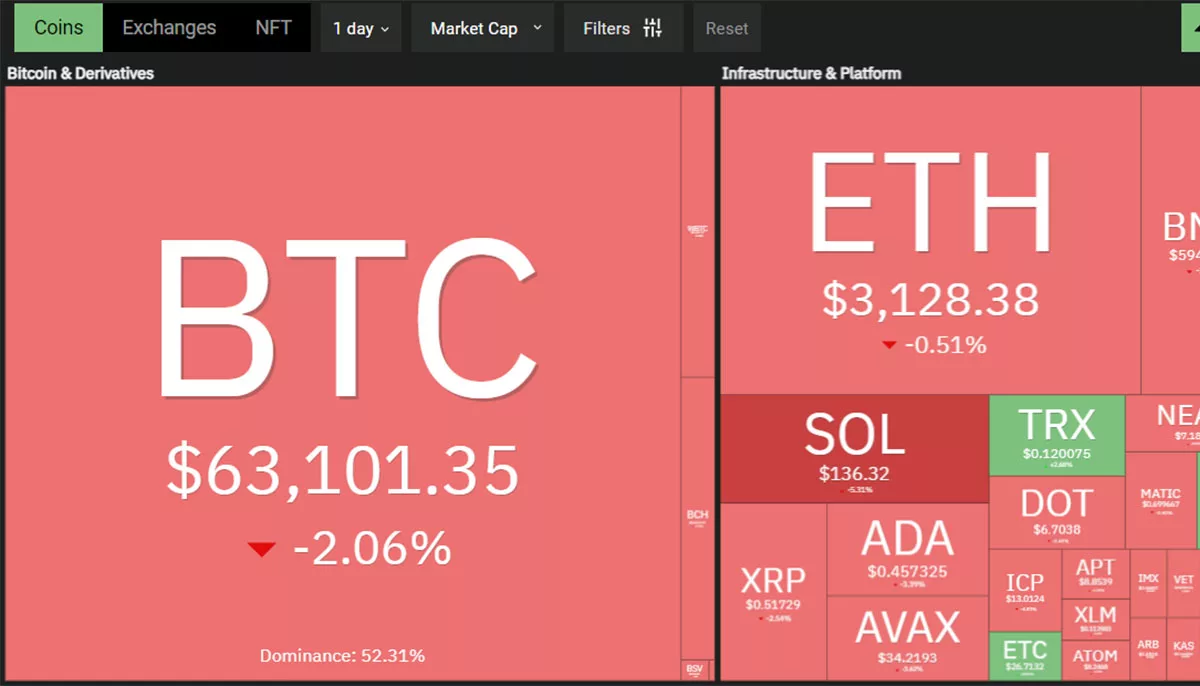
Task: Switch to the Coins tab
Action: coord(59,28)
